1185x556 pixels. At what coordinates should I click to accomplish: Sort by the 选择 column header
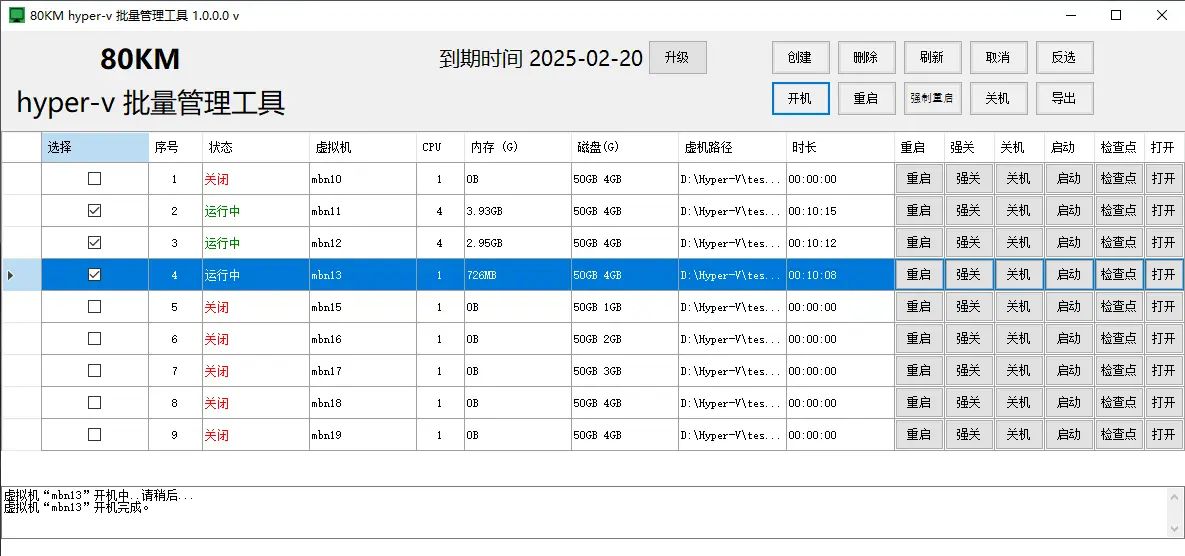coord(94,147)
